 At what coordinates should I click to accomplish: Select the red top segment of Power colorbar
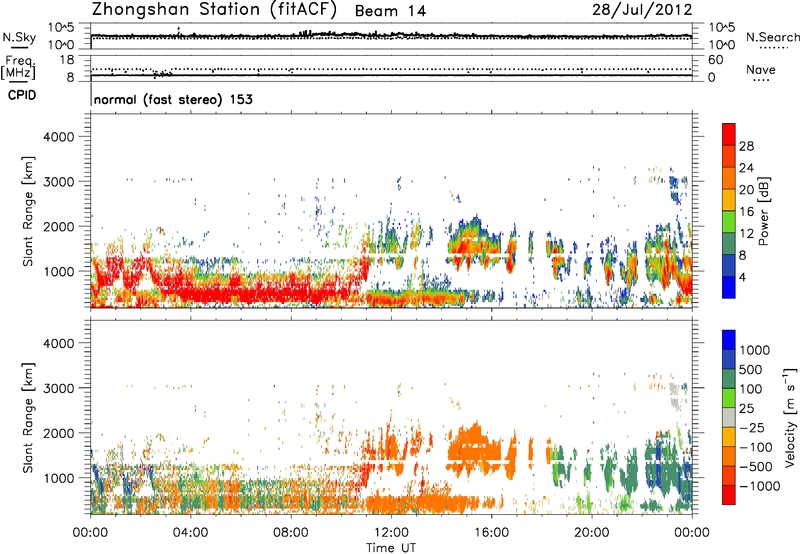pos(729,134)
